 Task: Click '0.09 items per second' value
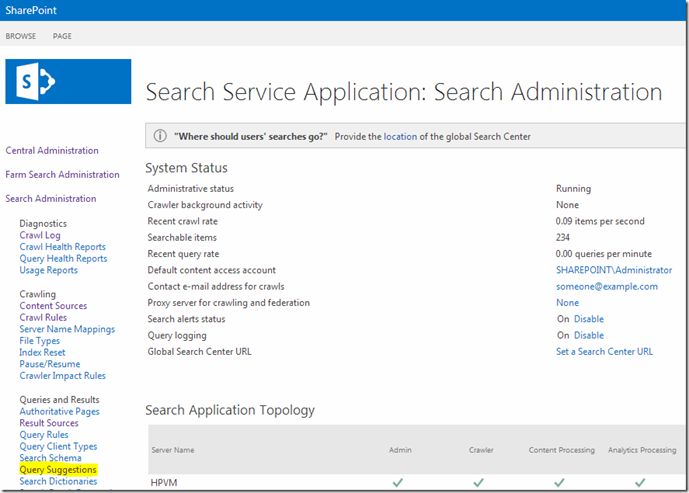tap(600, 221)
